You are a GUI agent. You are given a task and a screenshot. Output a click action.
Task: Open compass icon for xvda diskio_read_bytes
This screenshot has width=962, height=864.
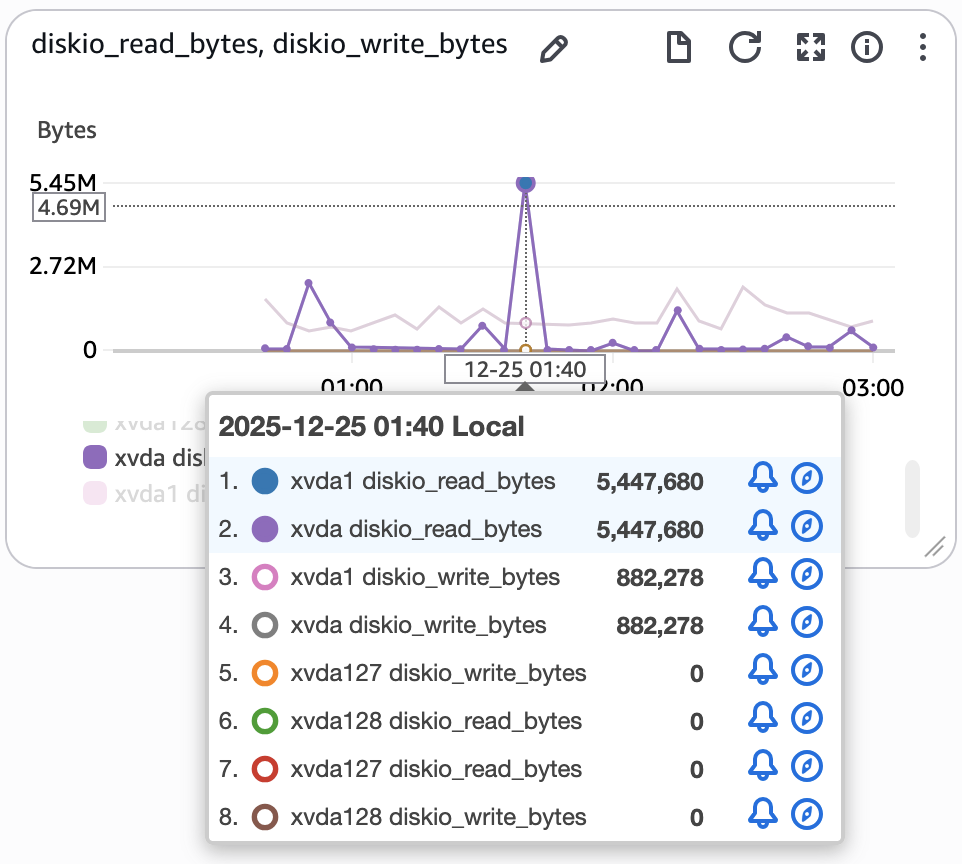(806, 527)
